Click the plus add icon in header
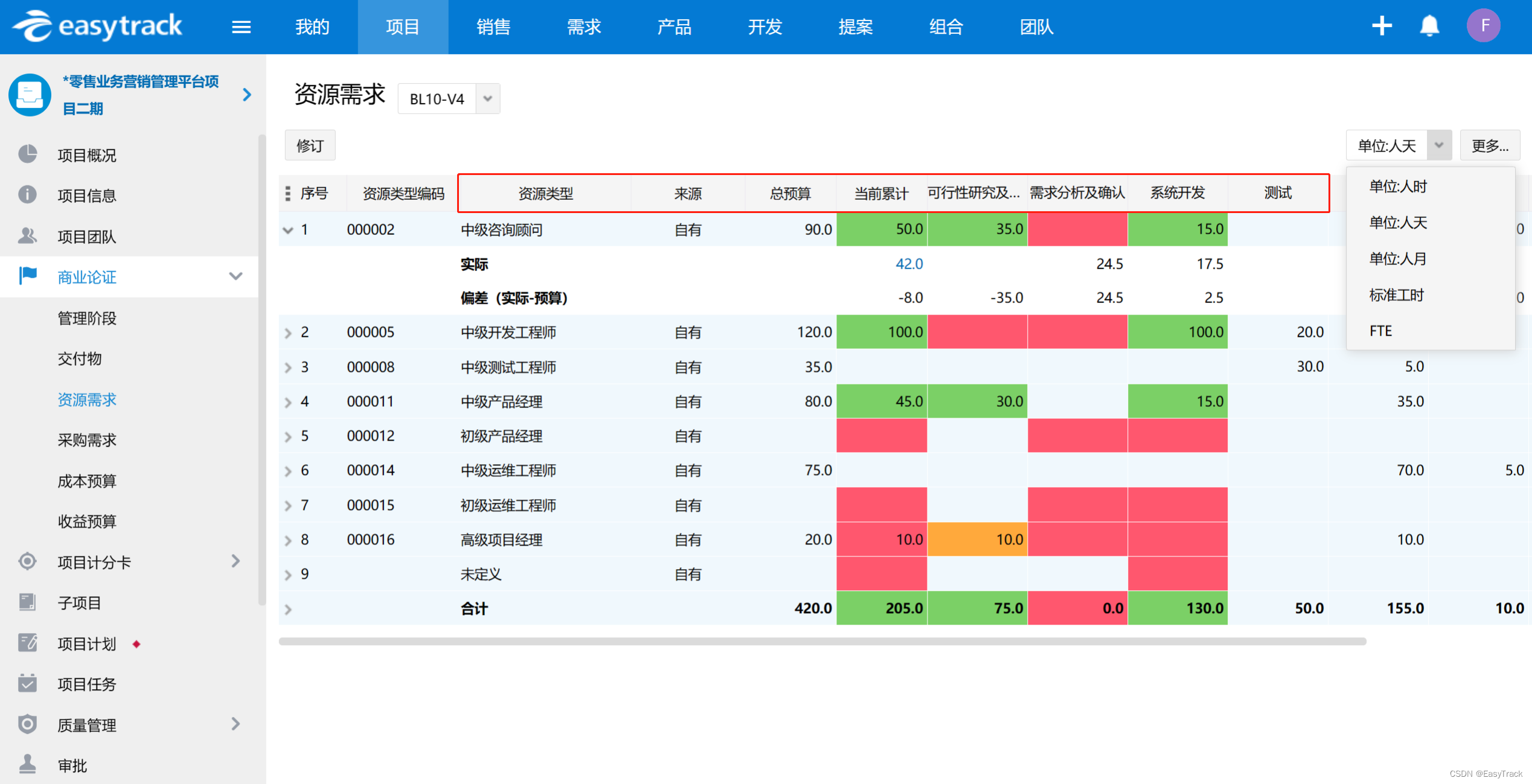The image size is (1532, 784). tap(1381, 26)
